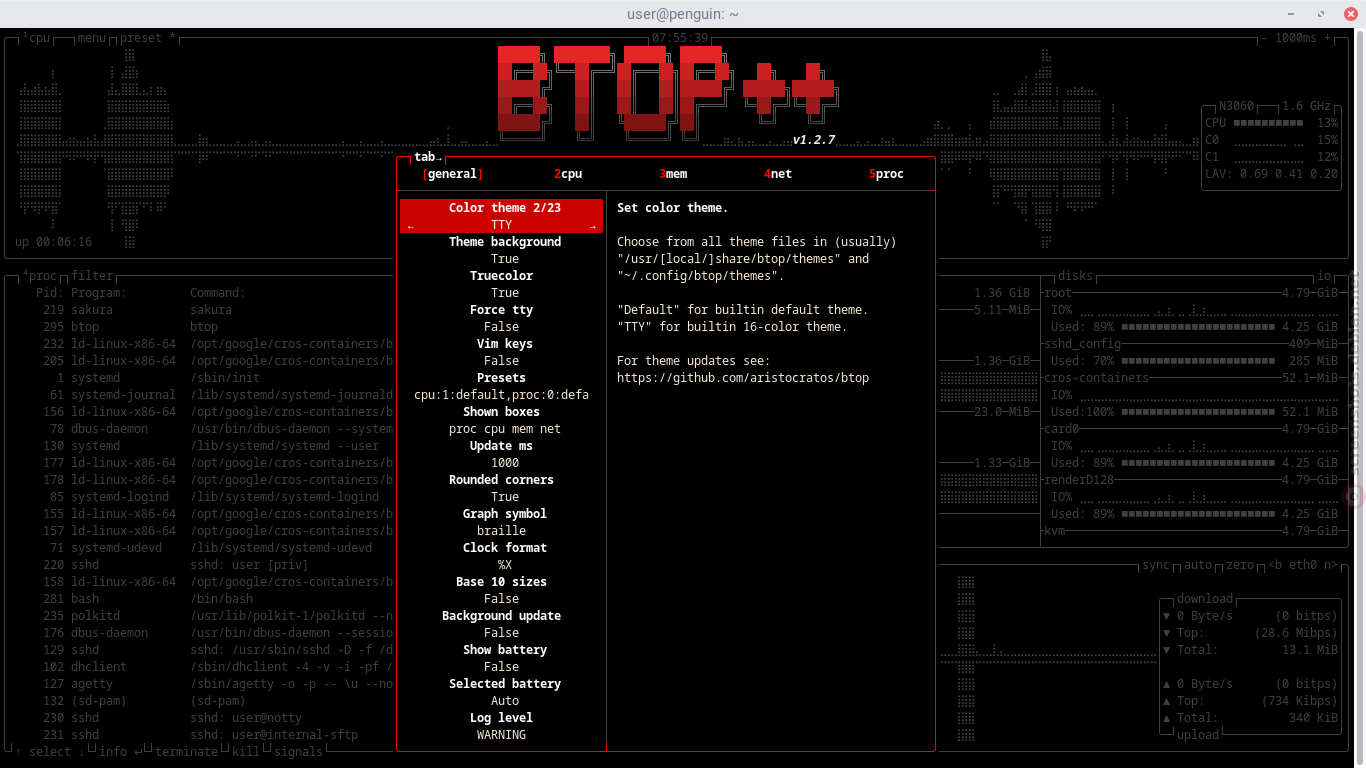Click the filter field in proc box
Viewport: 1366px width, 768px height.
click(92, 276)
